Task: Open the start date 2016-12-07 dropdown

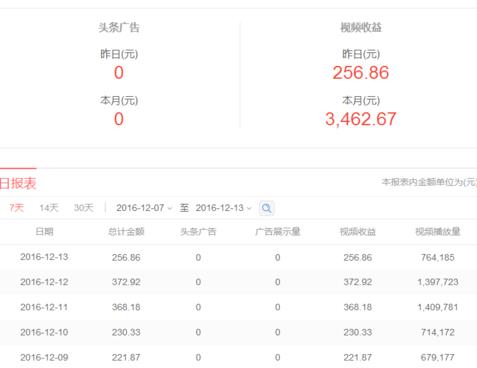Action: [144, 208]
